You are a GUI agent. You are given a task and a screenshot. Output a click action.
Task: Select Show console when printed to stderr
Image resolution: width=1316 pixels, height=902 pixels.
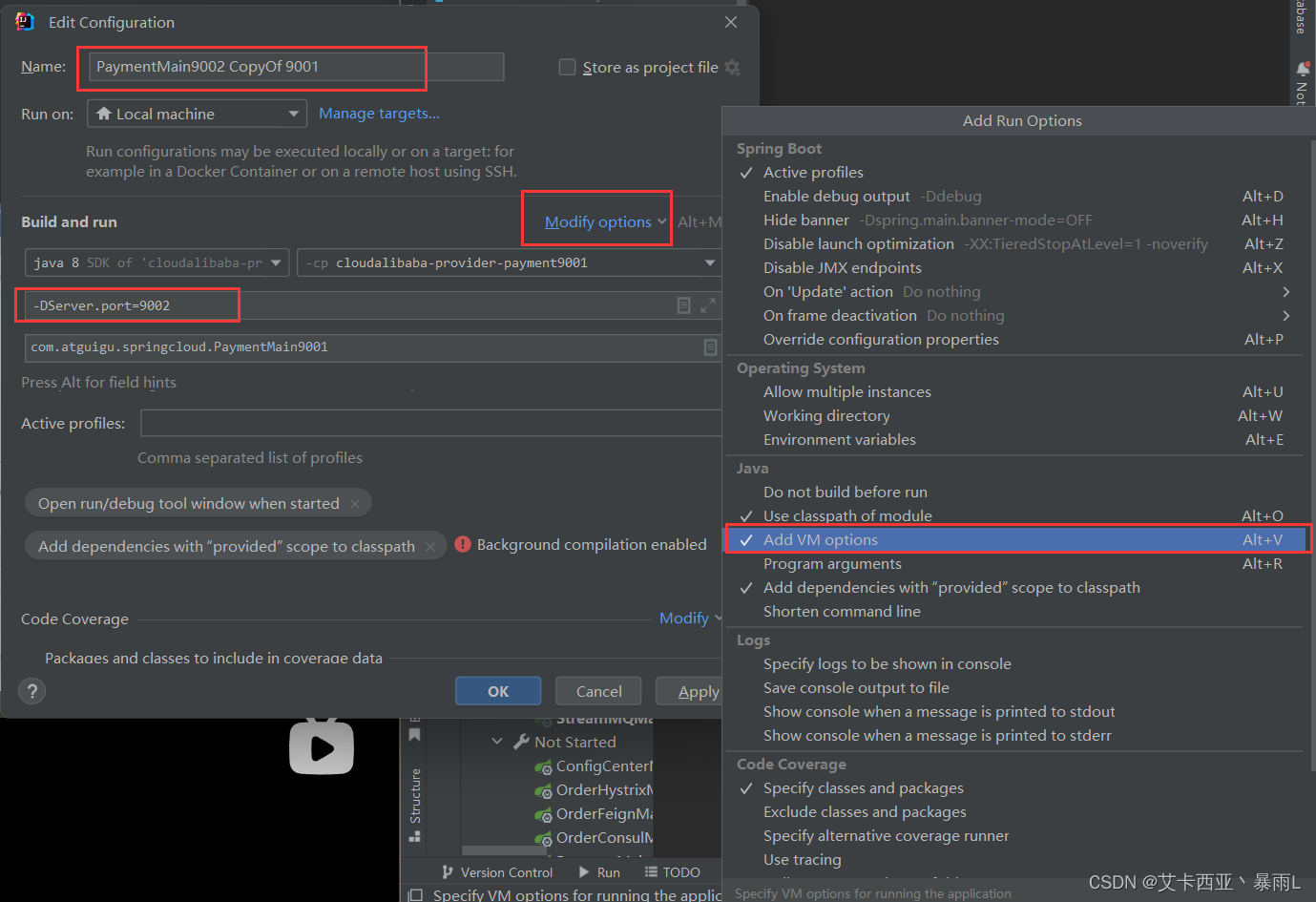point(1014,735)
